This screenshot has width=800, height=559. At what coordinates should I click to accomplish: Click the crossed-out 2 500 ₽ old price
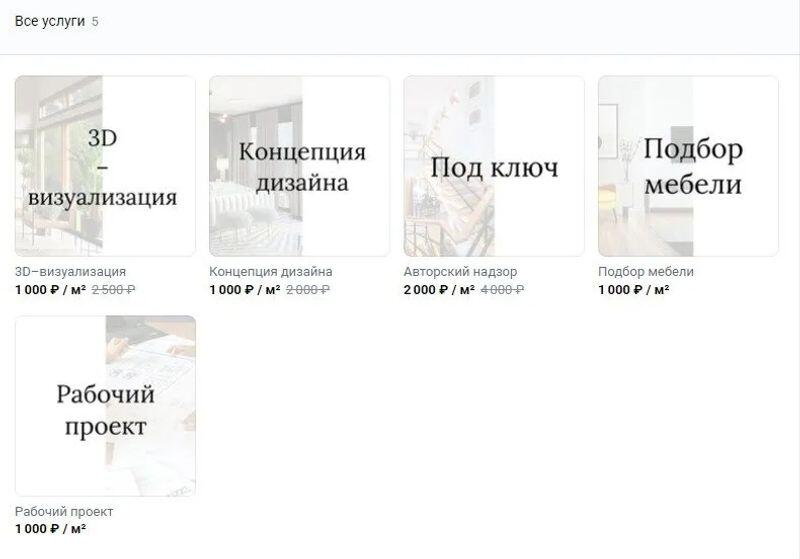click(113, 290)
